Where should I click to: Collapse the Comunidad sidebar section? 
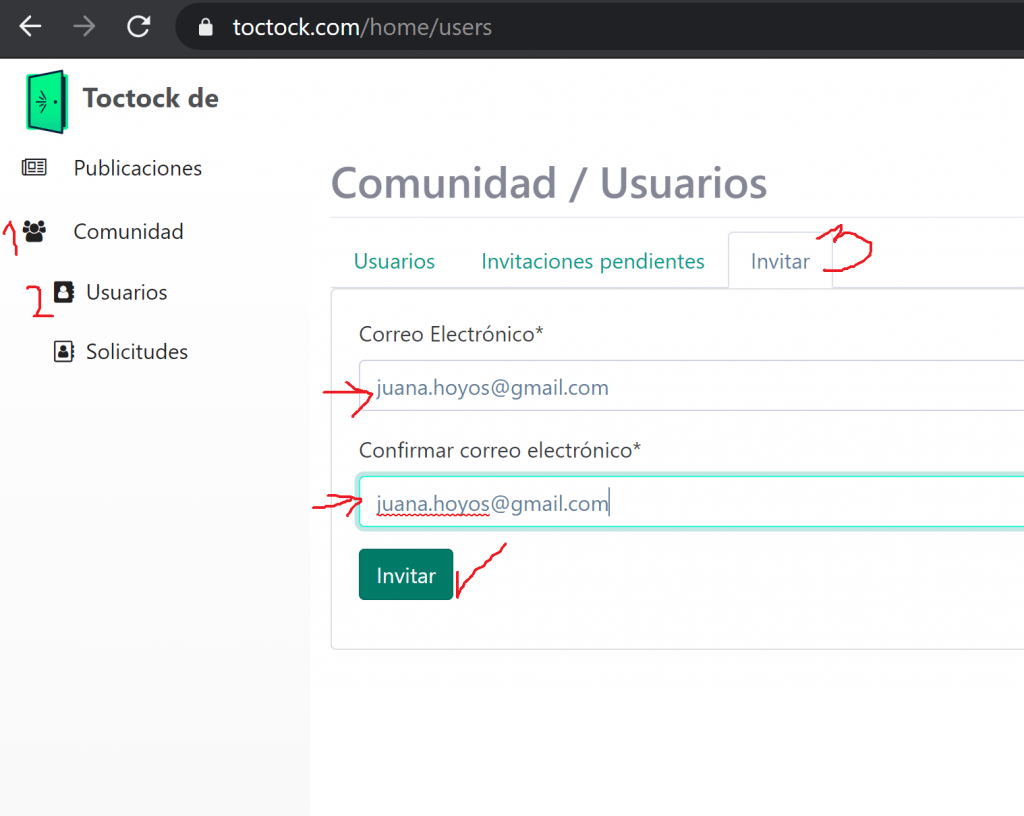coord(128,232)
